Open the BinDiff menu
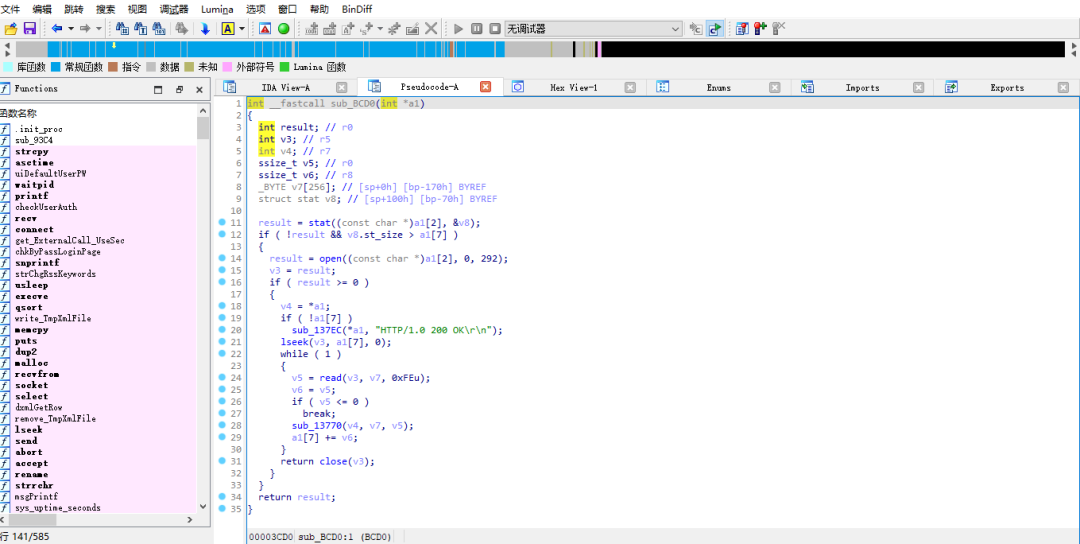The height and width of the screenshot is (544, 1080). click(x=357, y=10)
